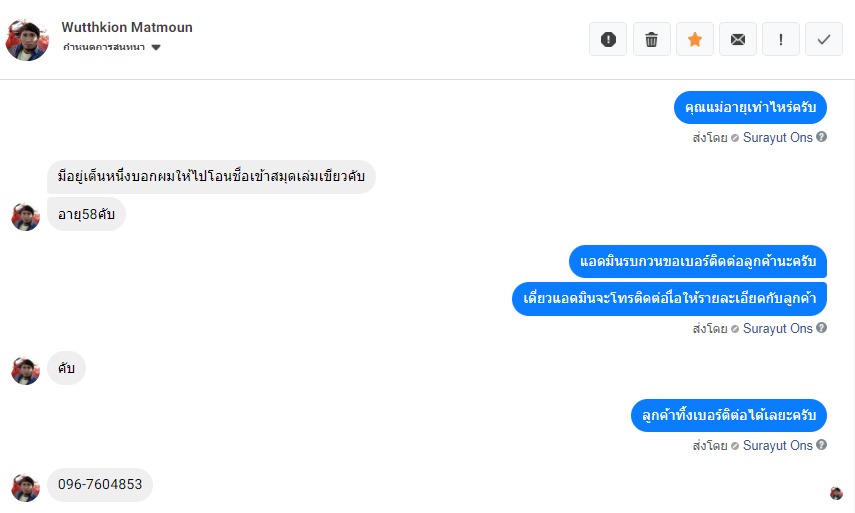This screenshot has width=855, height=513.
Task: Click the 096-7604853 phone number bubble
Action: (100, 485)
